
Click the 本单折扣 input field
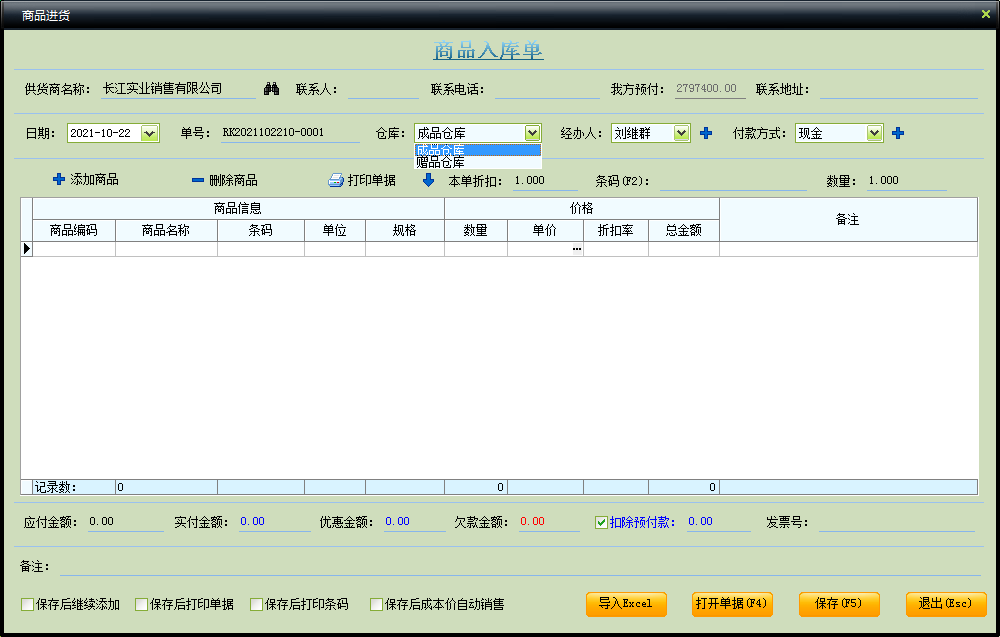[545, 181]
